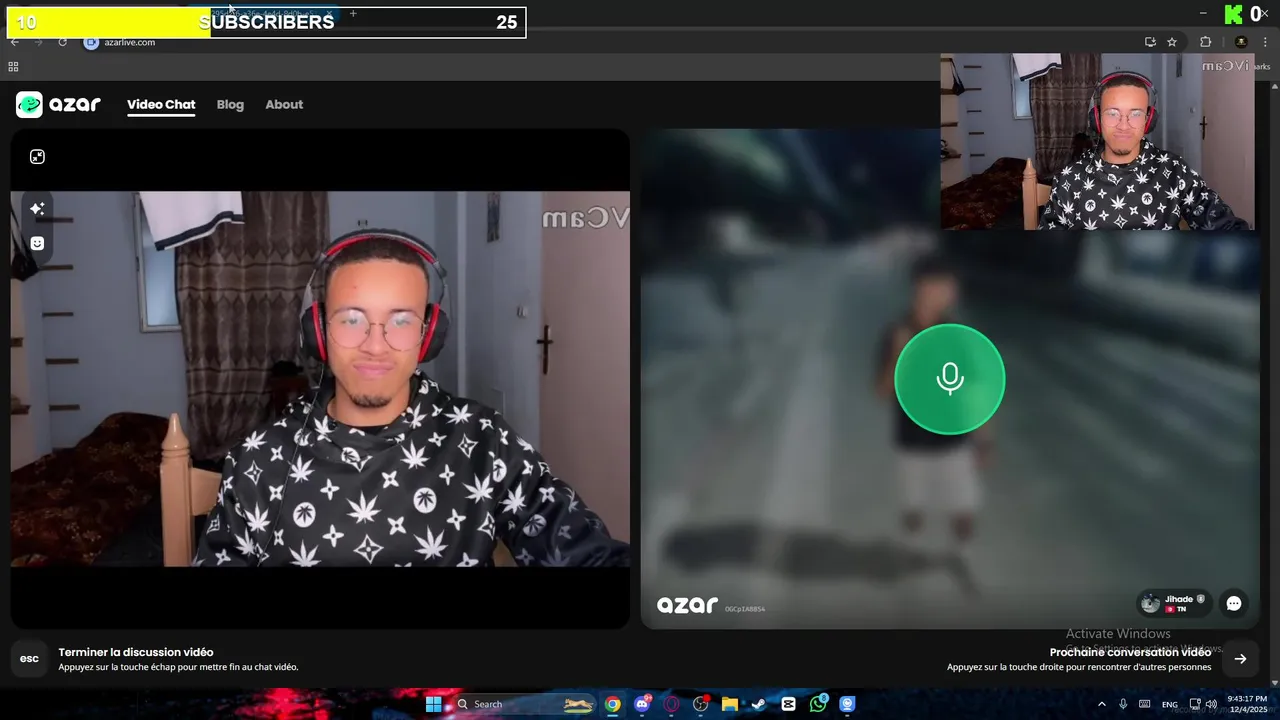Open the browser extensions puzzle icon

point(1205,42)
